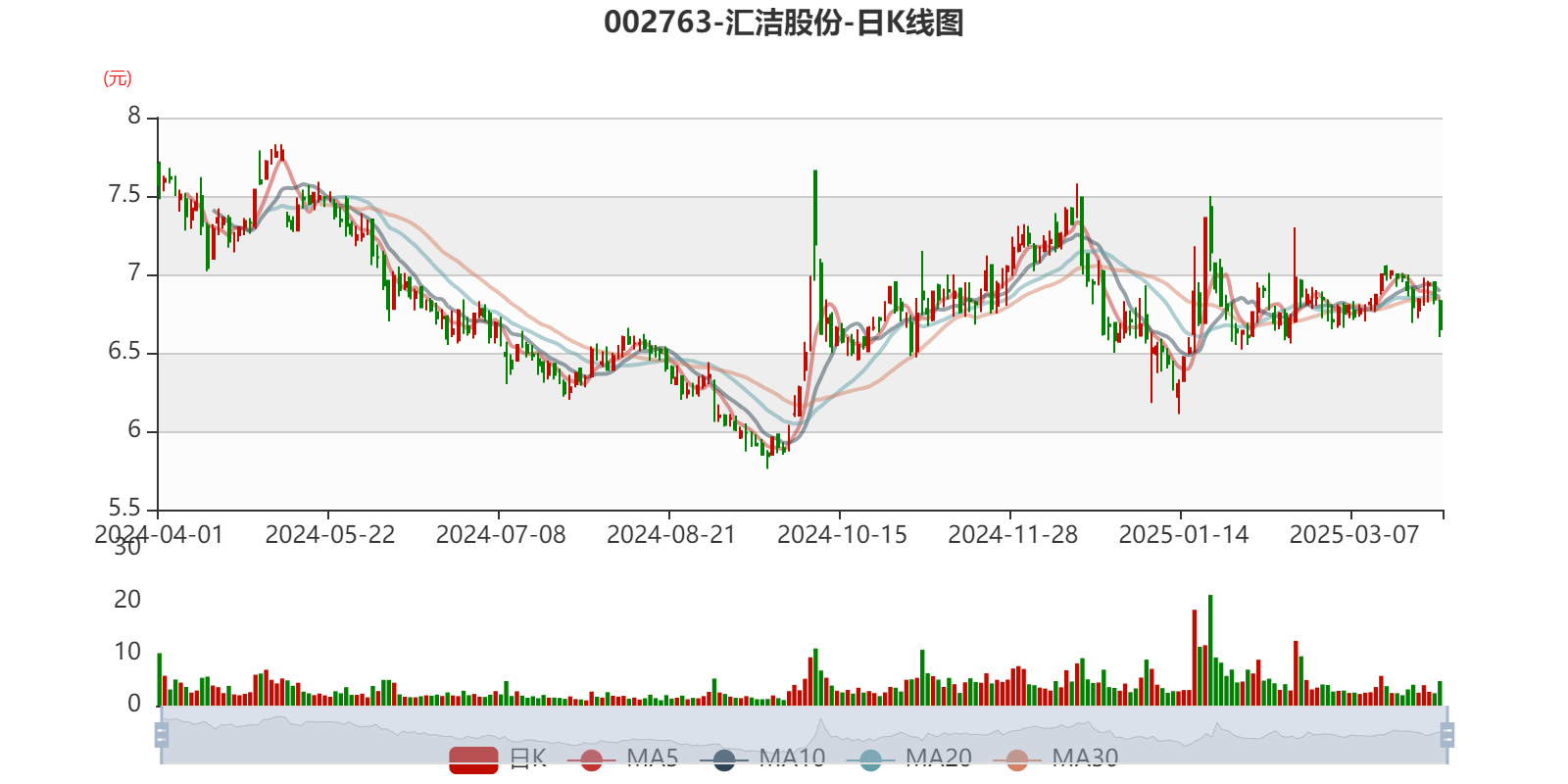This screenshot has width=1568, height=784.
Task: Click x-axis date label 2024-05-22
Action: coord(330,535)
